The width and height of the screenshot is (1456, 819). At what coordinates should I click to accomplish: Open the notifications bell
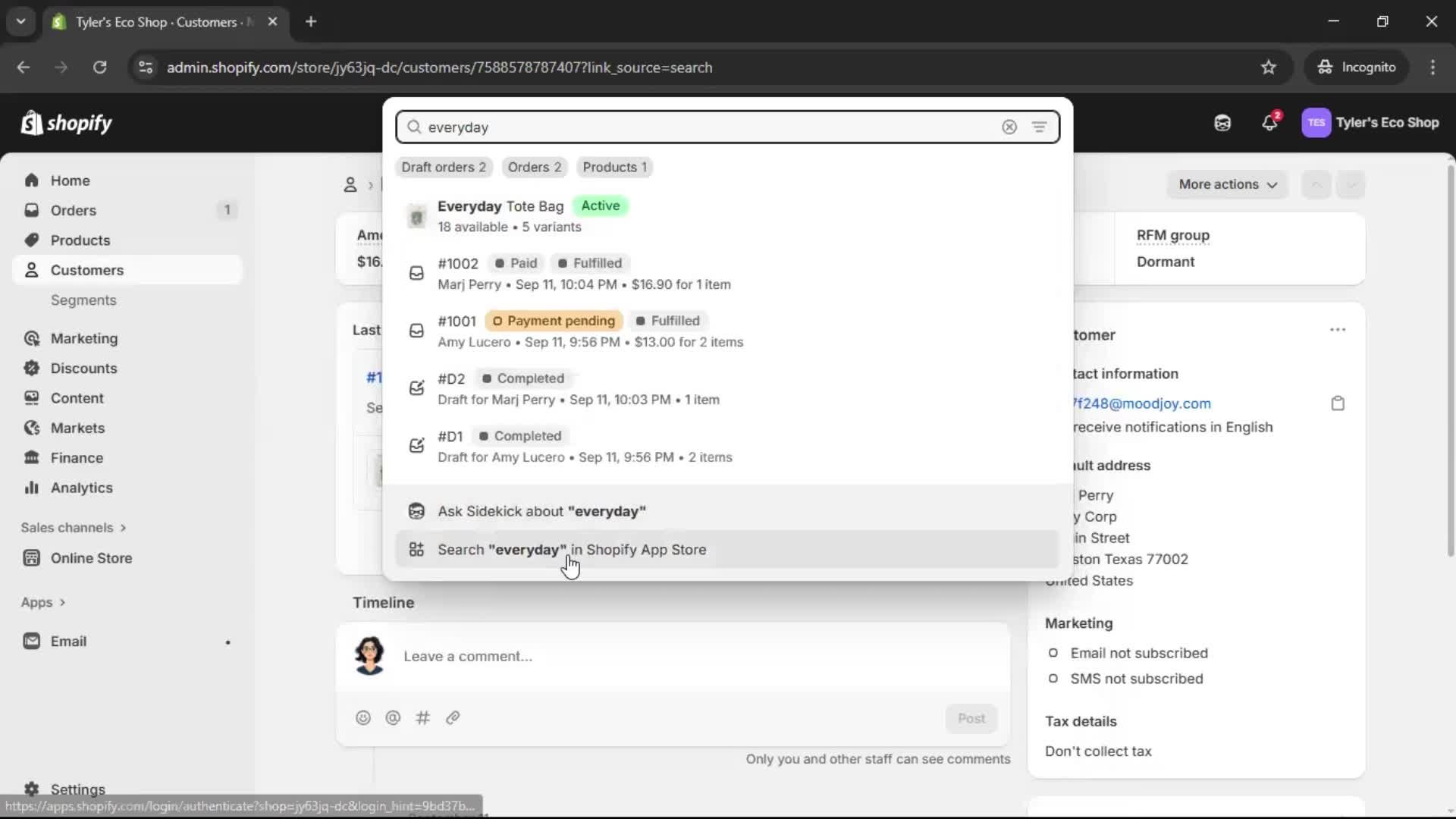point(1270,123)
